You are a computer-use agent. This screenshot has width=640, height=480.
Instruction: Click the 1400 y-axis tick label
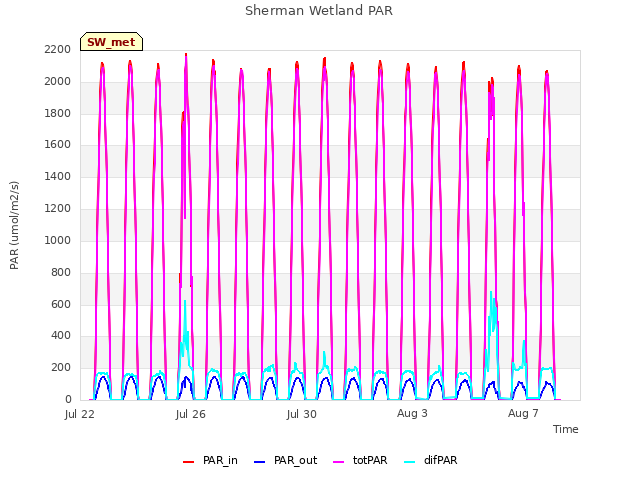click(58, 176)
